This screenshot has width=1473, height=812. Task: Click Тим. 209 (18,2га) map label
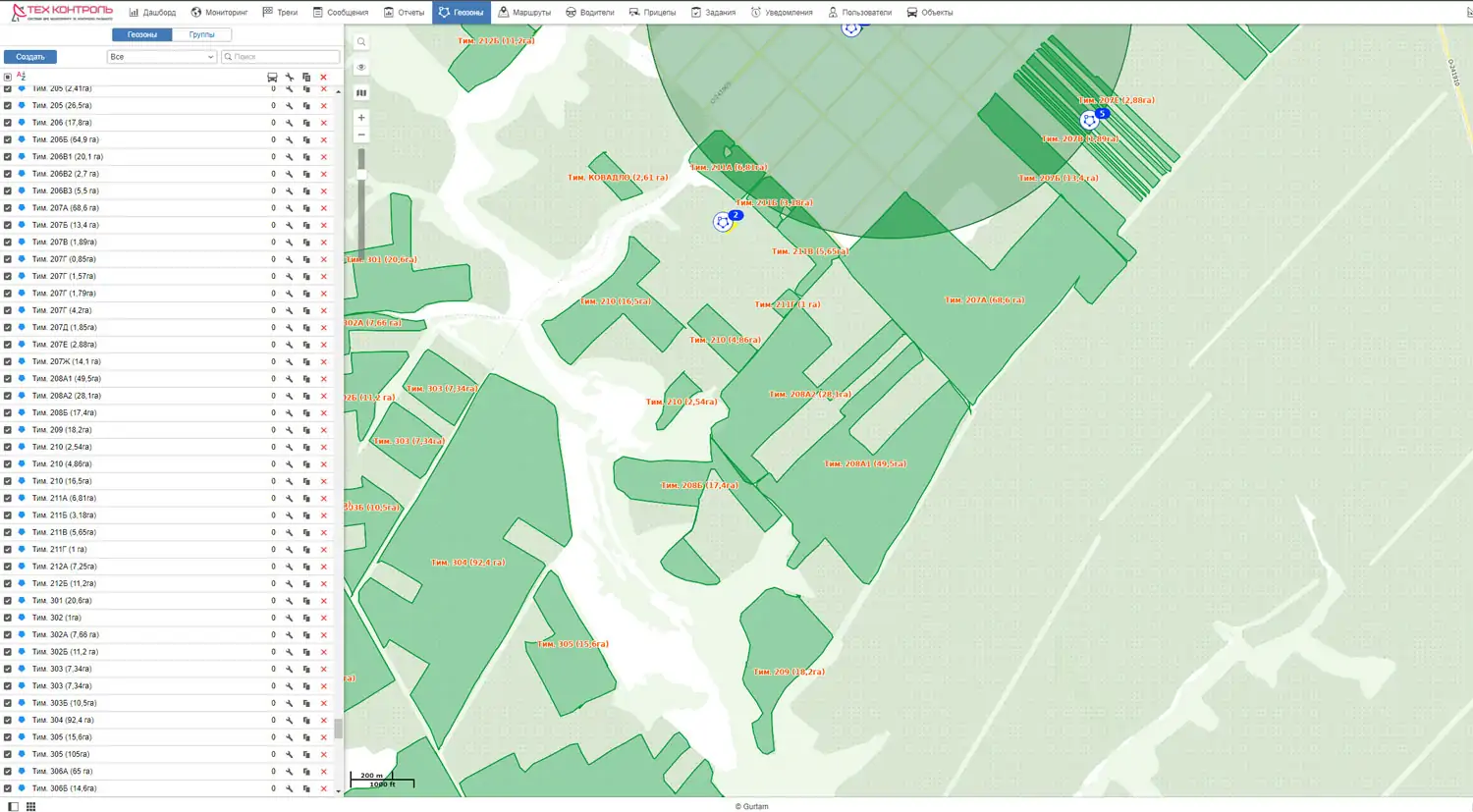[789, 672]
